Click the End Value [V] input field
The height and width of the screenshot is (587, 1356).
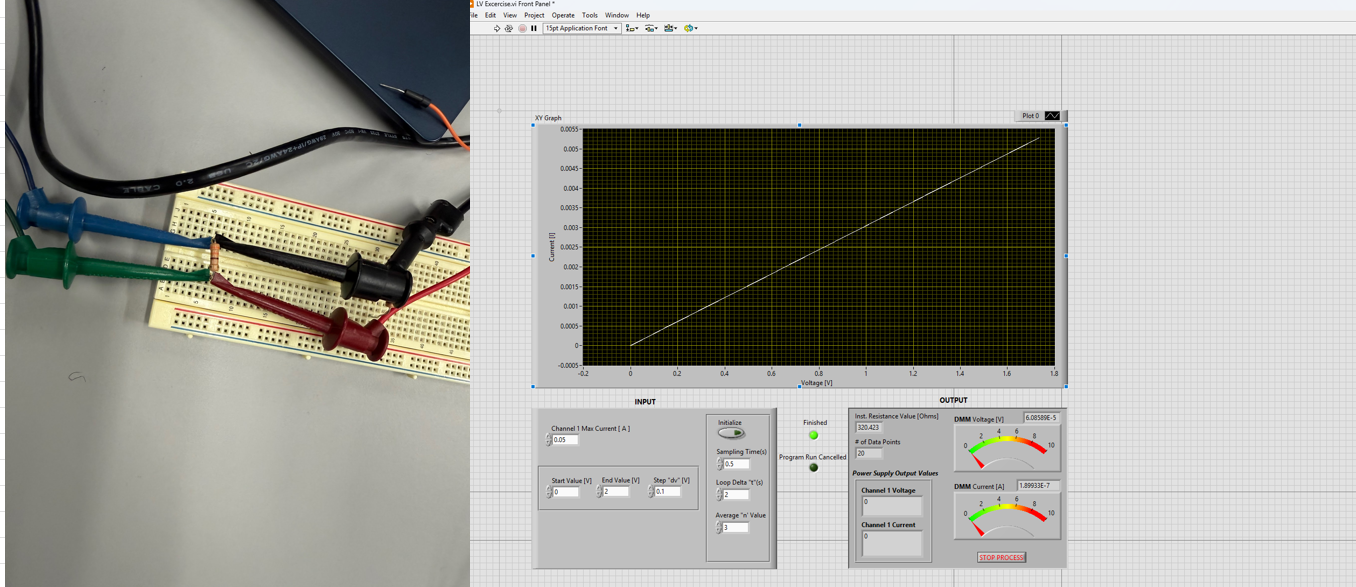pyautogui.click(x=616, y=492)
